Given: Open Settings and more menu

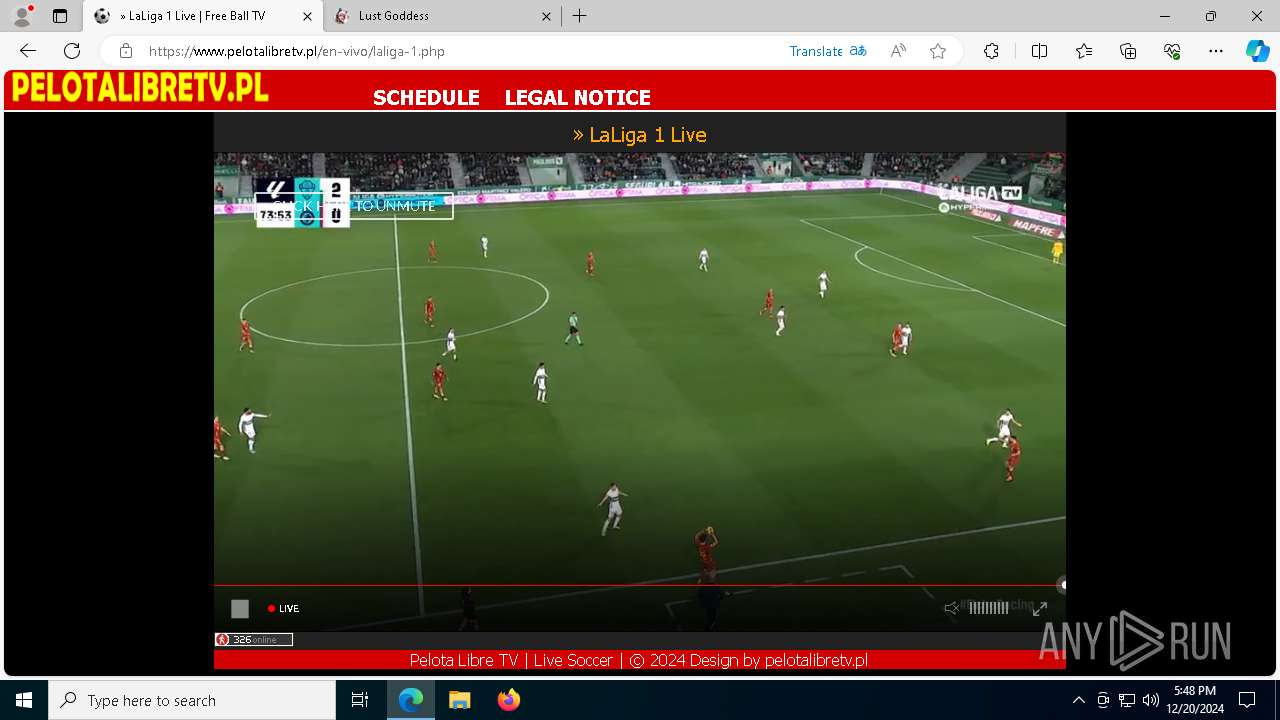Looking at the screenshot, I should [1216, 51].
